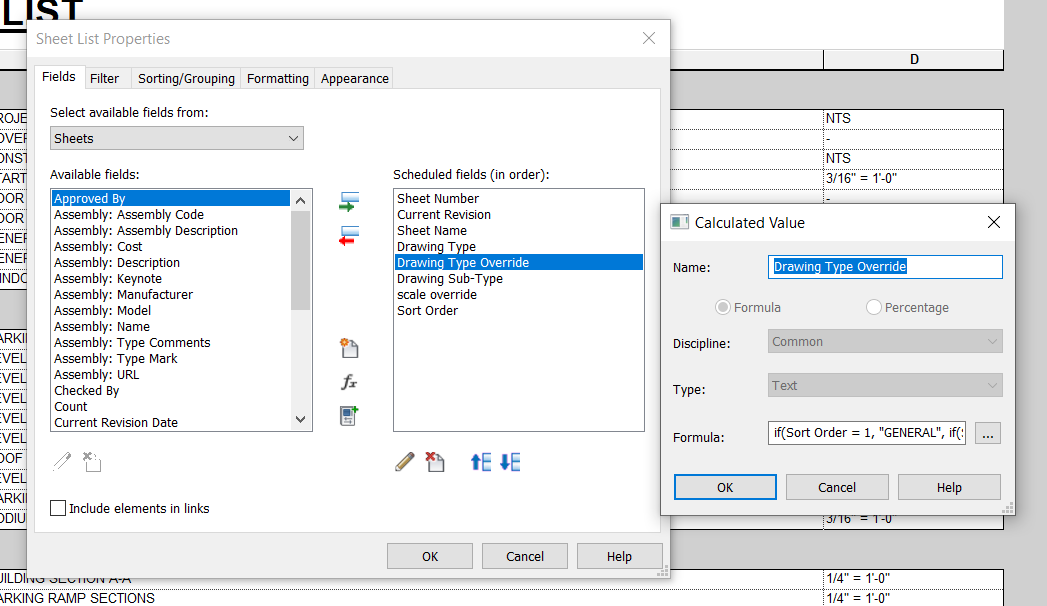Switch to the Sorting/Grouping tab
This screenshot has height=606, width=1047.
pos(185,77)
